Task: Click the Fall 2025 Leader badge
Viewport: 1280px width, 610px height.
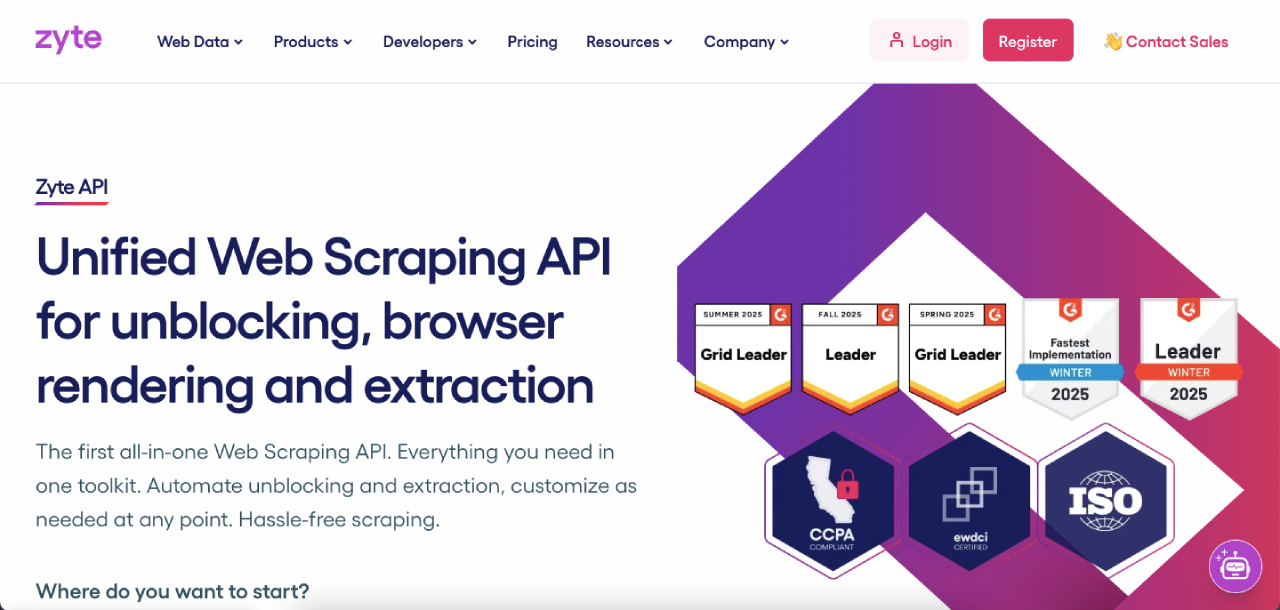Action: (850, 355)
